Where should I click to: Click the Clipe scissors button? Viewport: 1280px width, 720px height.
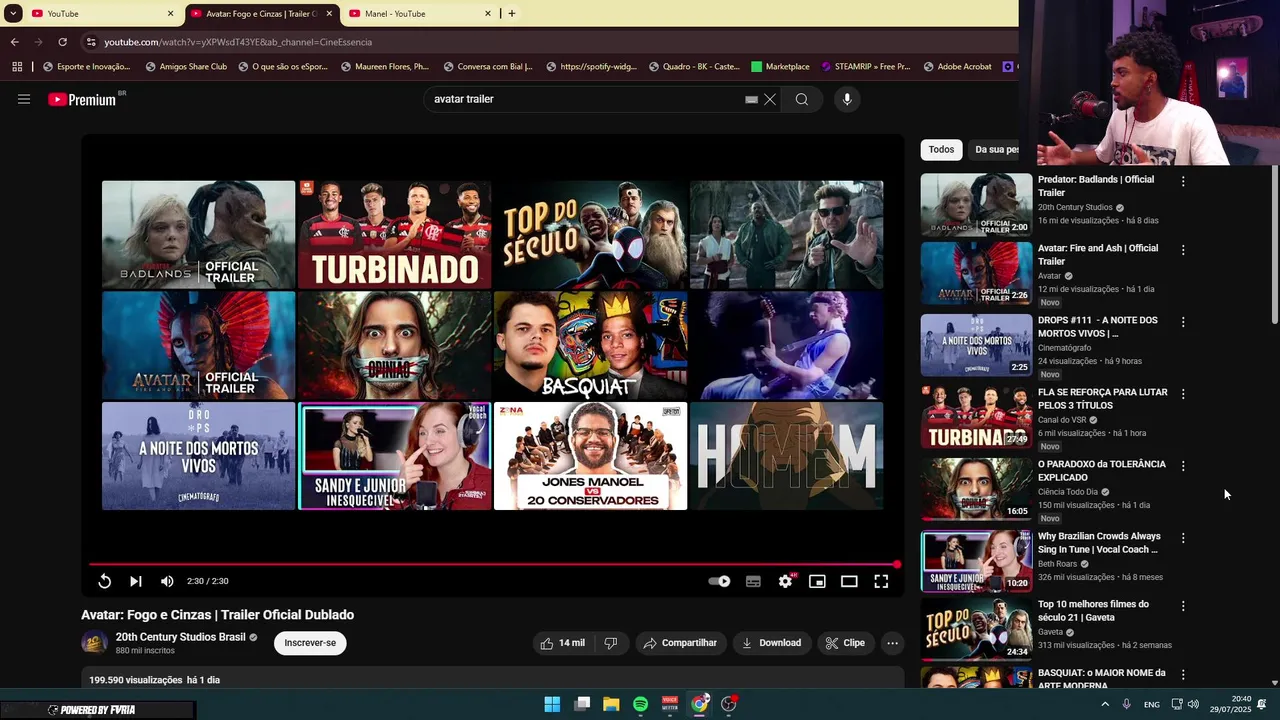(845, 643)
